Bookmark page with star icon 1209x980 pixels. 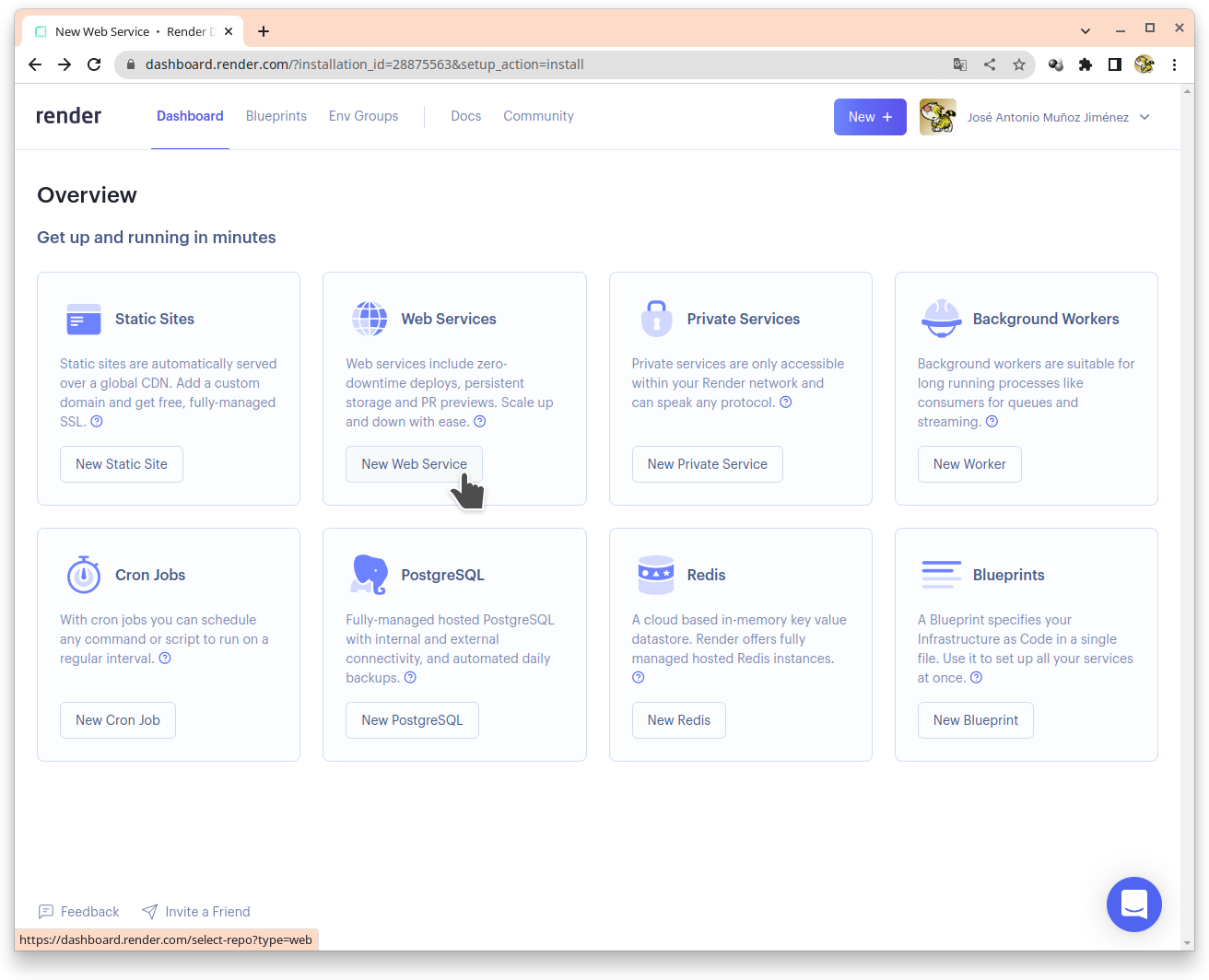(x=1019, y=64)
